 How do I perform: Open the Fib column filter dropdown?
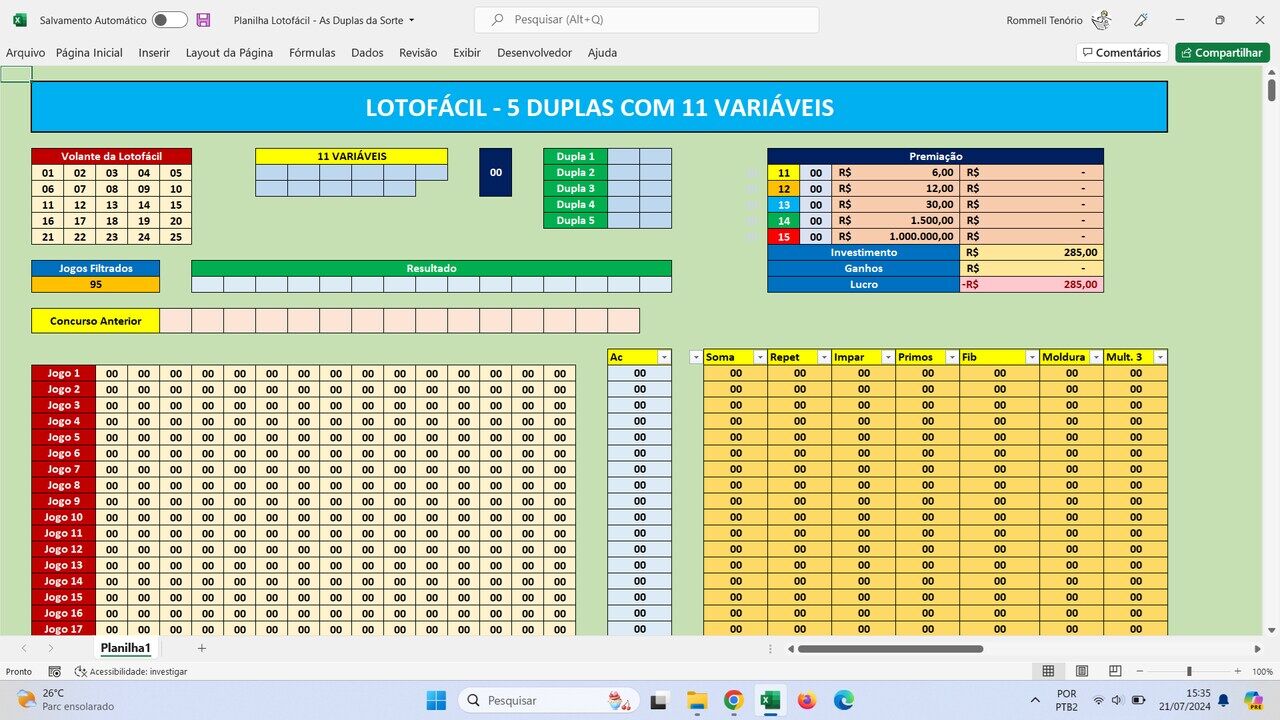[1032, 357]
